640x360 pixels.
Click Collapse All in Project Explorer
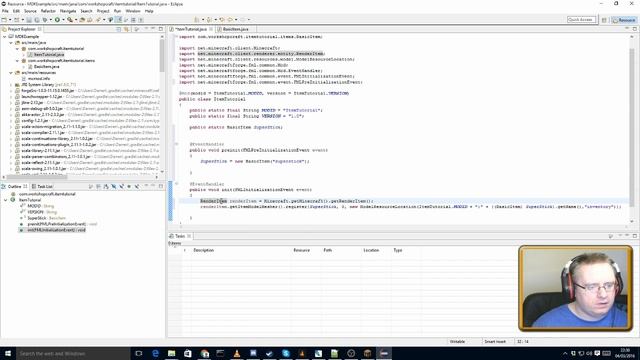coord(118,29)
